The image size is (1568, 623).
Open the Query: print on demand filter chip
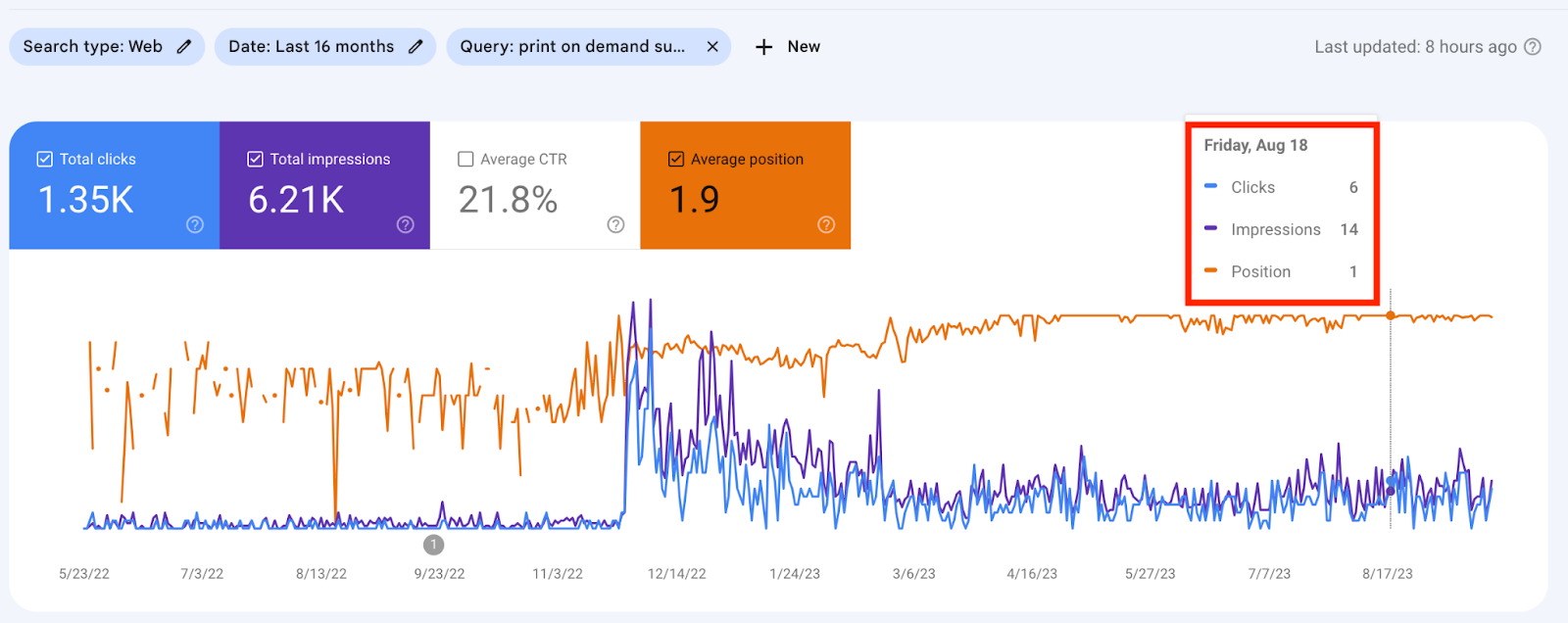coord(572,46)
